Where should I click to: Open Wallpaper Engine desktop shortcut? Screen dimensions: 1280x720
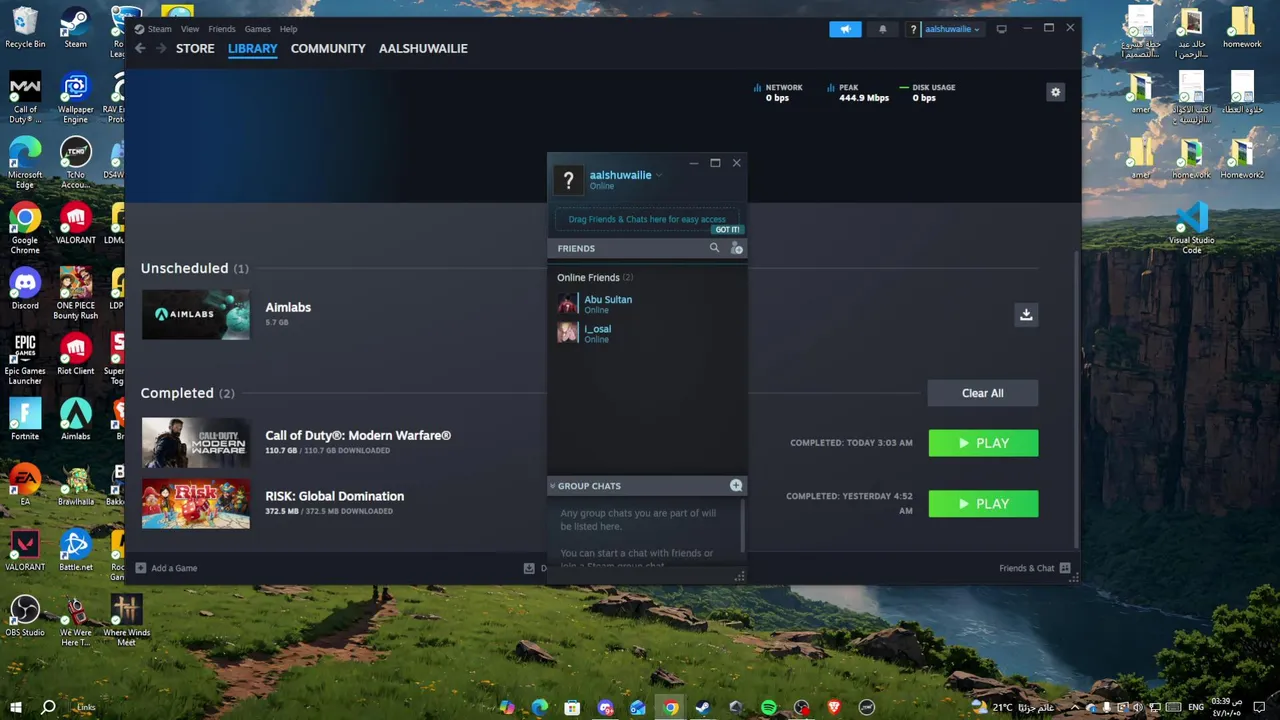[75, 98]
